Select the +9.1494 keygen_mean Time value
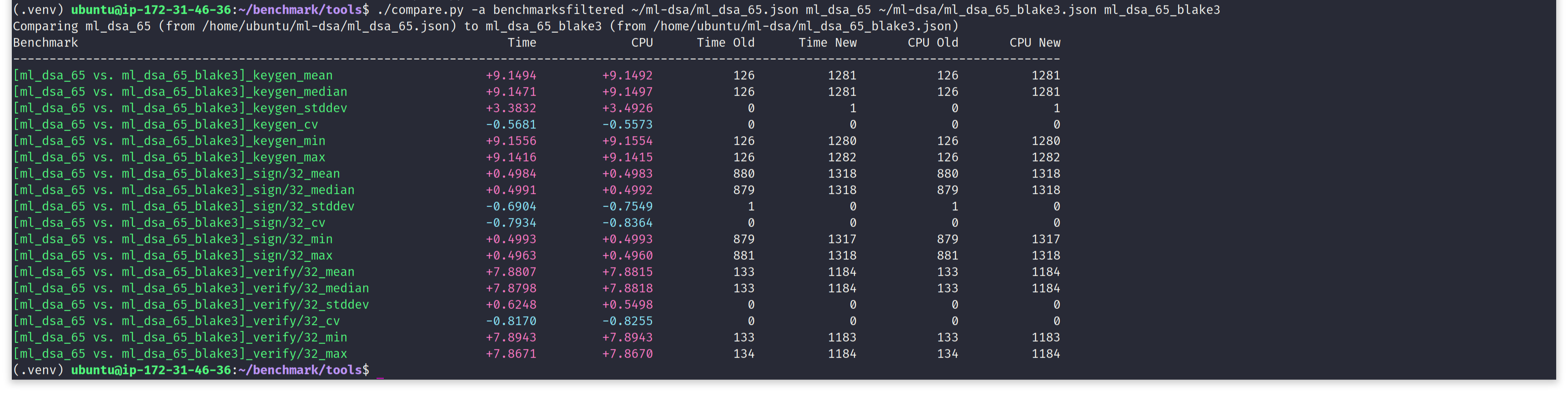This screenshot has height=393, width=1568. 511,76
